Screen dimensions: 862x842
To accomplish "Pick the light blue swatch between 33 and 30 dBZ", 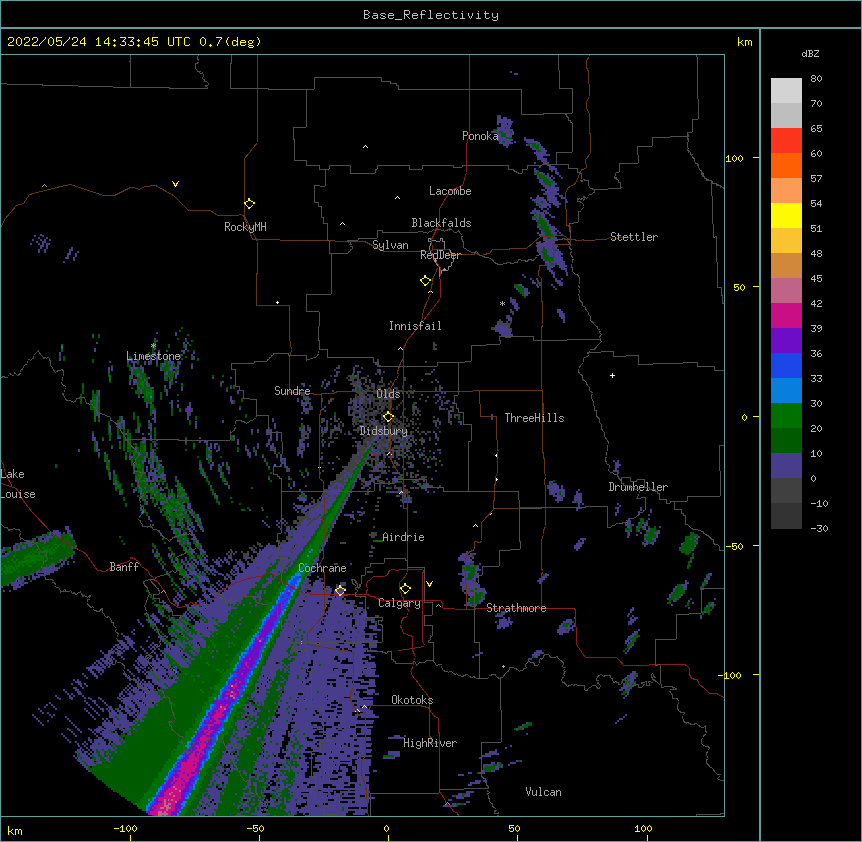I will point(786,391).
